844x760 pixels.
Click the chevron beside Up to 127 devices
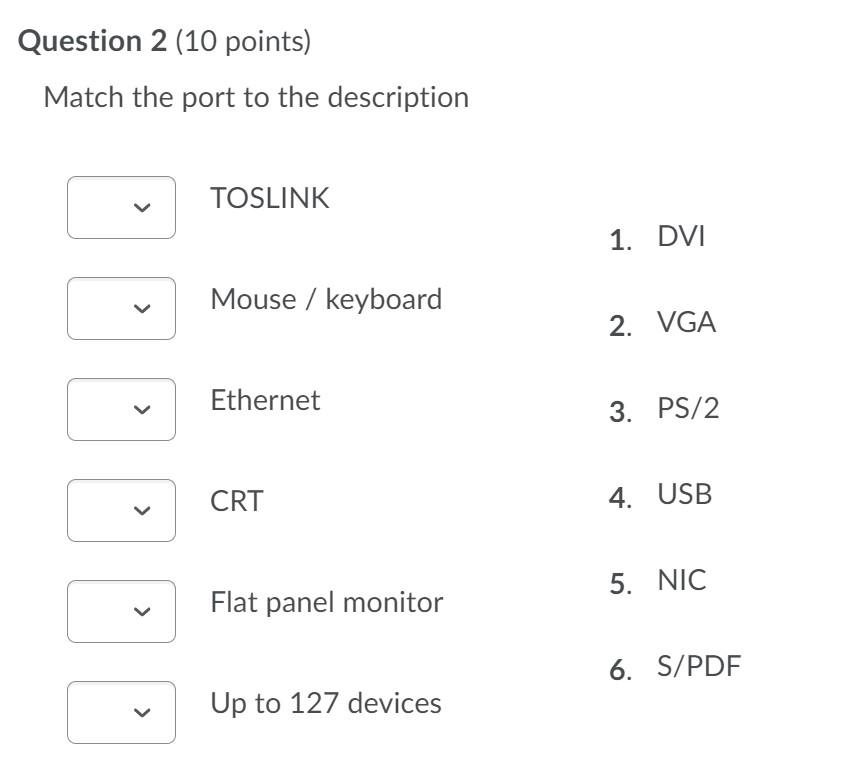[x=141, y=712]
